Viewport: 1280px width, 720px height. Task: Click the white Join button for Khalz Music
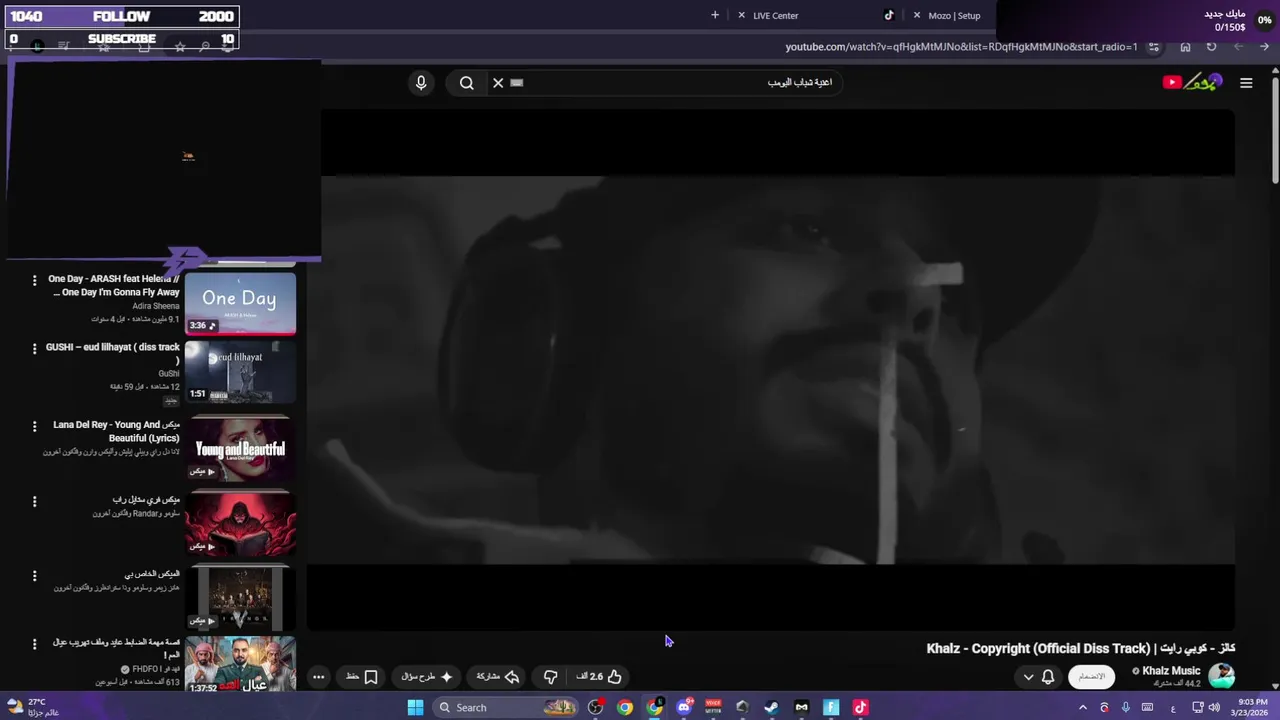coord(1091,677)
